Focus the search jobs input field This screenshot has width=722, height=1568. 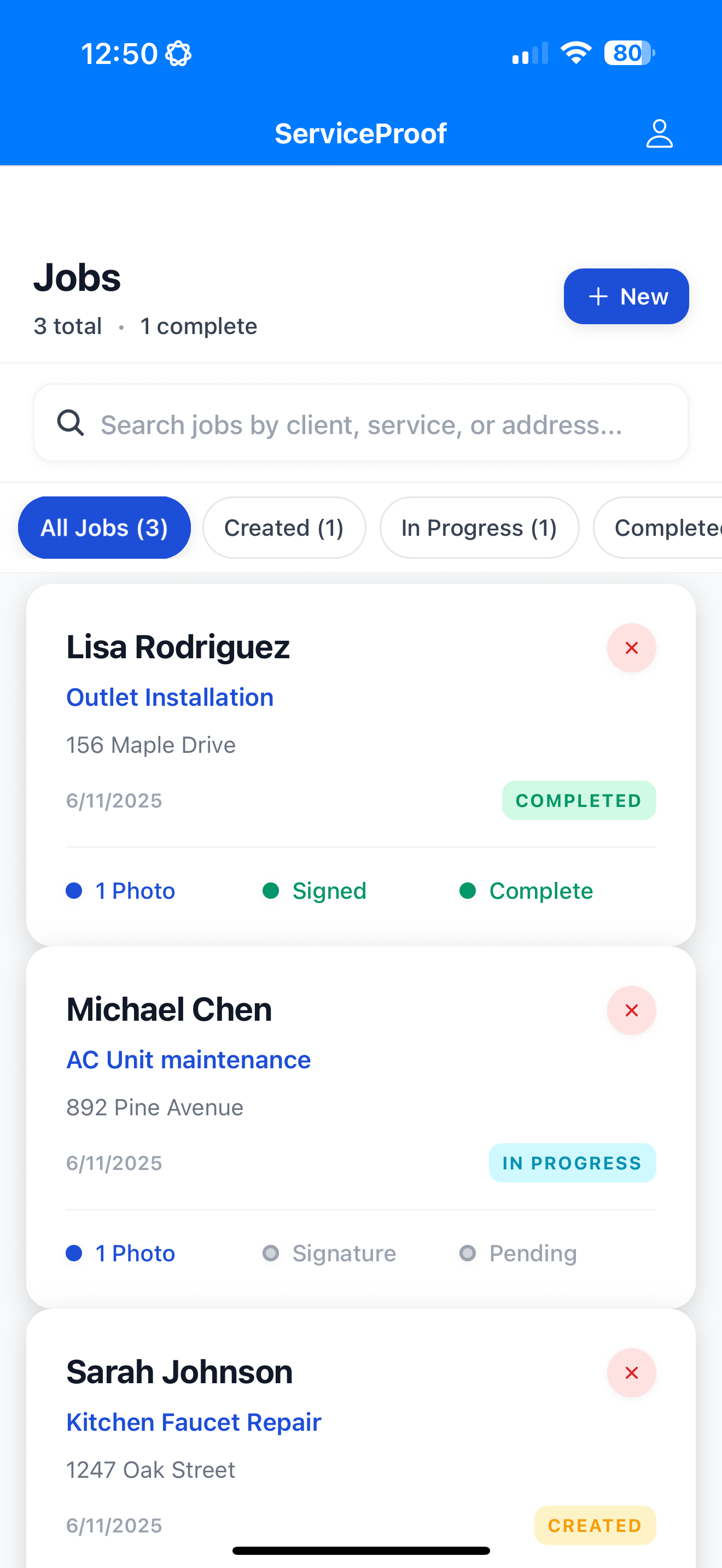[361, 423]
